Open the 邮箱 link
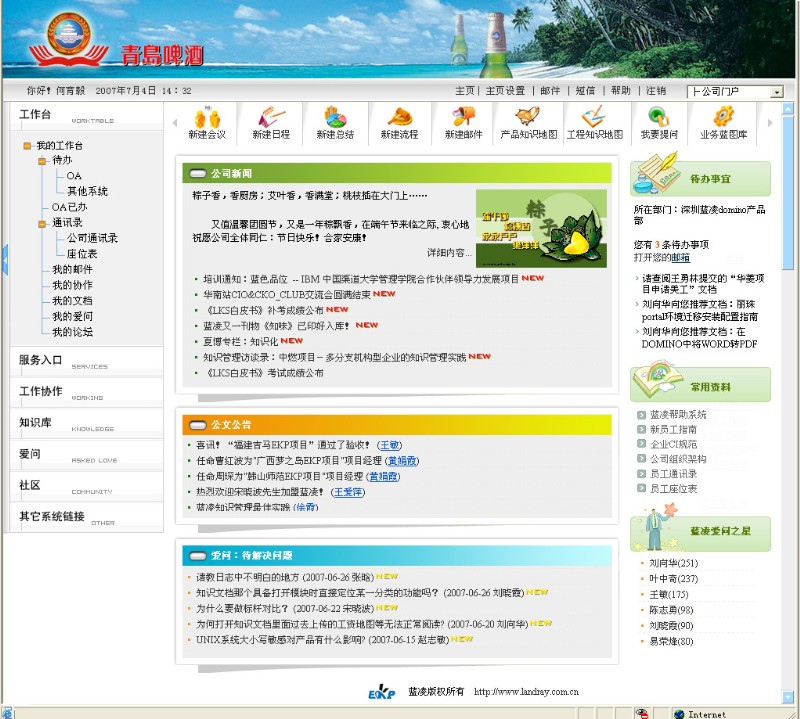 coord(681,258)
